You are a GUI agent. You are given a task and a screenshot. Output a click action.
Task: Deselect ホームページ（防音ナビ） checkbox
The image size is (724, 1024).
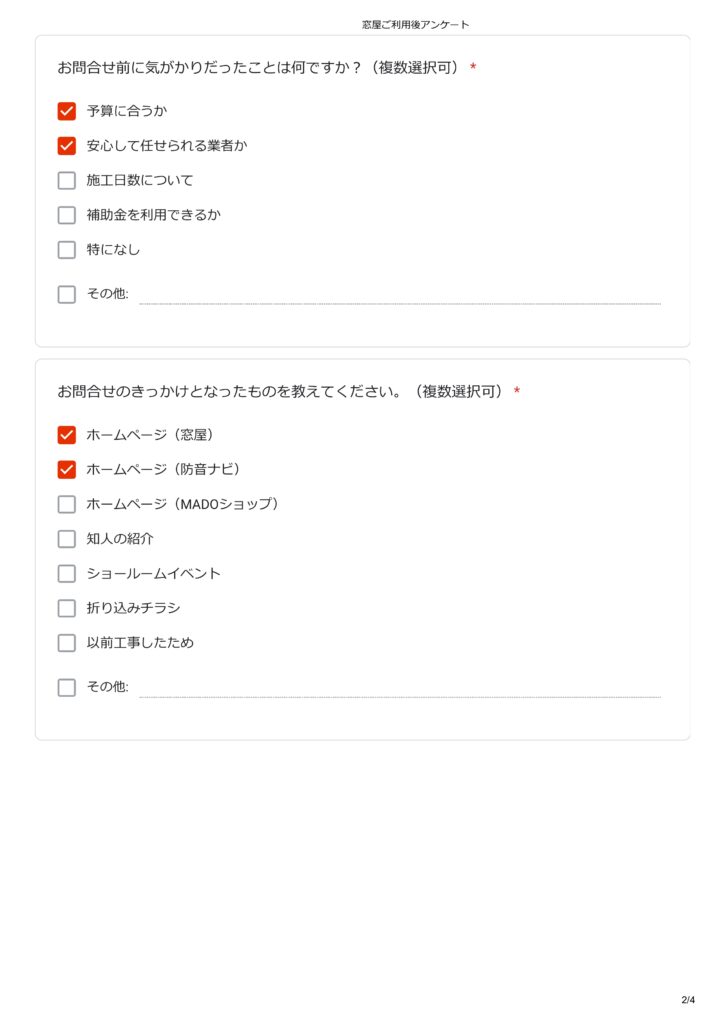67,470
